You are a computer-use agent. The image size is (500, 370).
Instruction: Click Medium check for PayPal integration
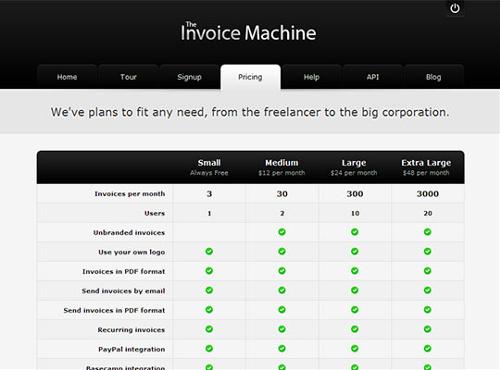[282, 348]
